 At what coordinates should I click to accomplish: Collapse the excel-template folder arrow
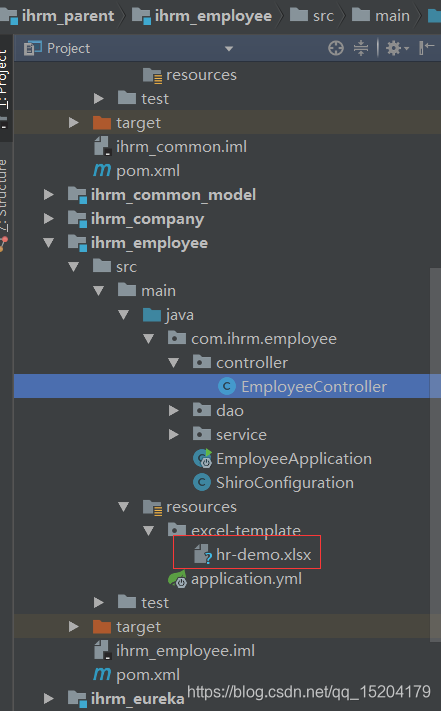(x=148, y=531)
